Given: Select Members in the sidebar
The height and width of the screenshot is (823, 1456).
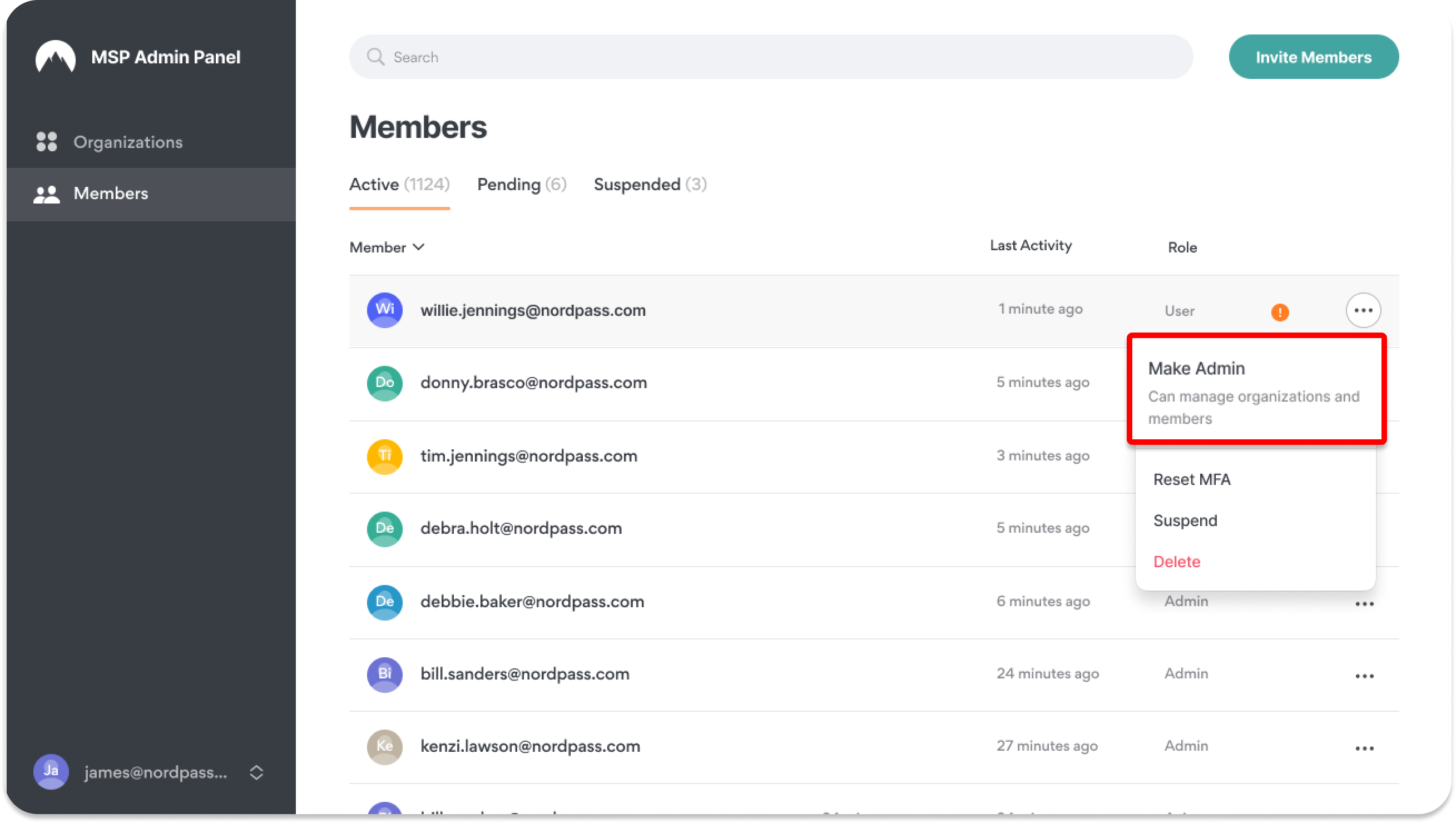Looking at the screenshot, I should point(151,194).
